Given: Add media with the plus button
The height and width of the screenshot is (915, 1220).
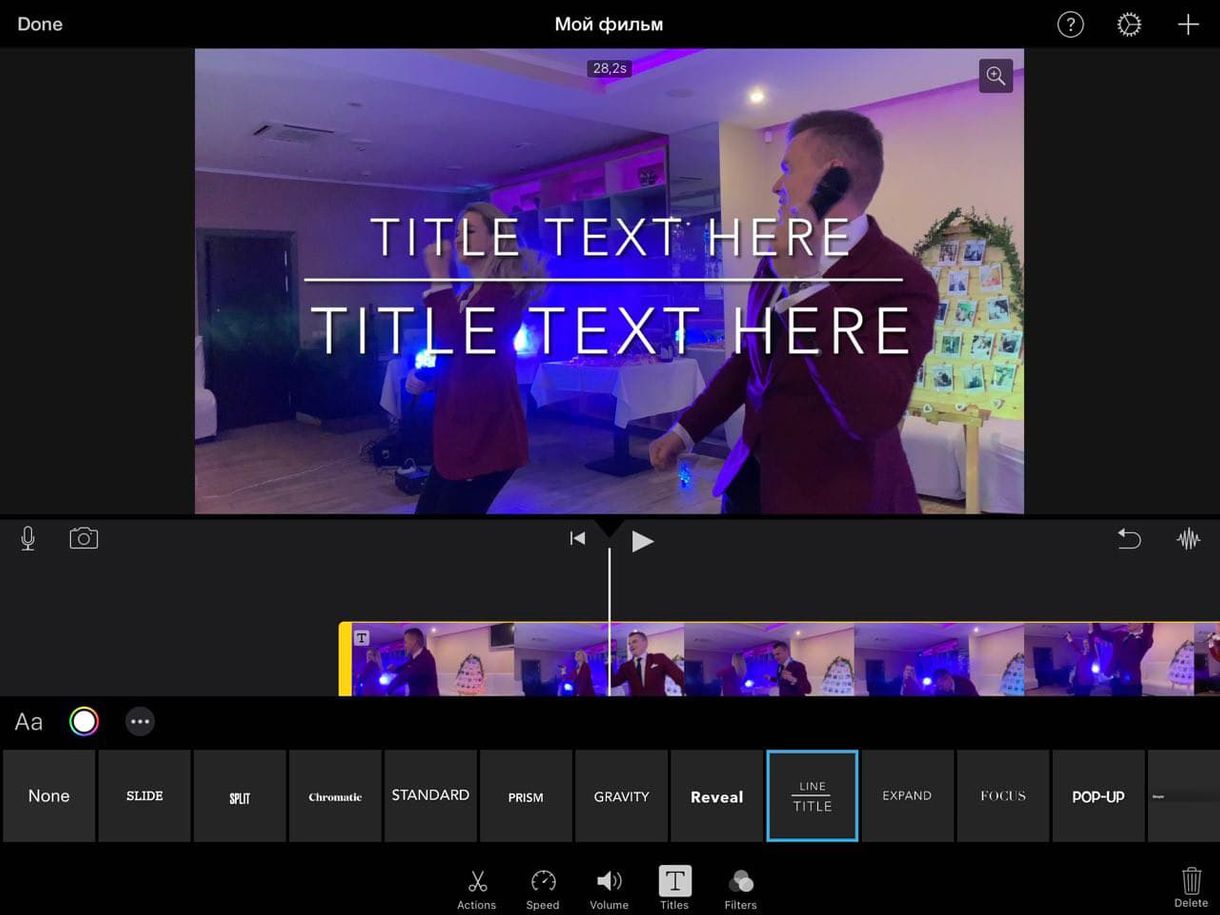Looking at the screenshot, I should [x=1188, y=24].
